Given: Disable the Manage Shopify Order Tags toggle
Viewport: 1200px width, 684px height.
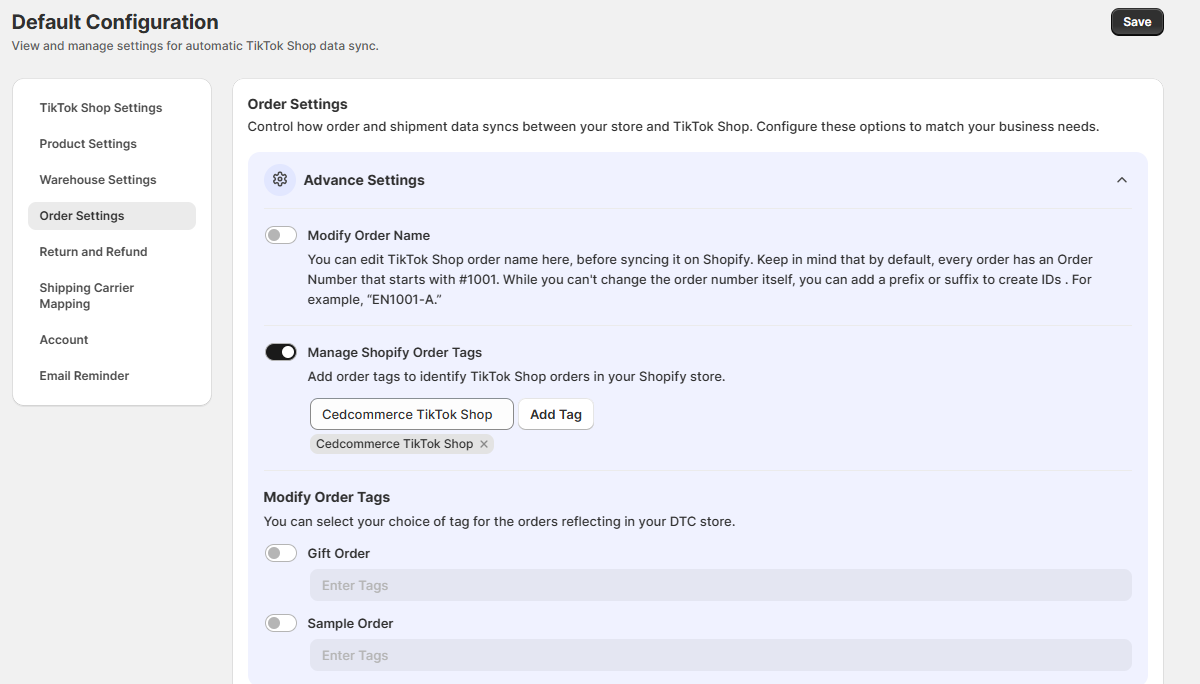Looking at the screenshot, I should click(x=281, y=352).
